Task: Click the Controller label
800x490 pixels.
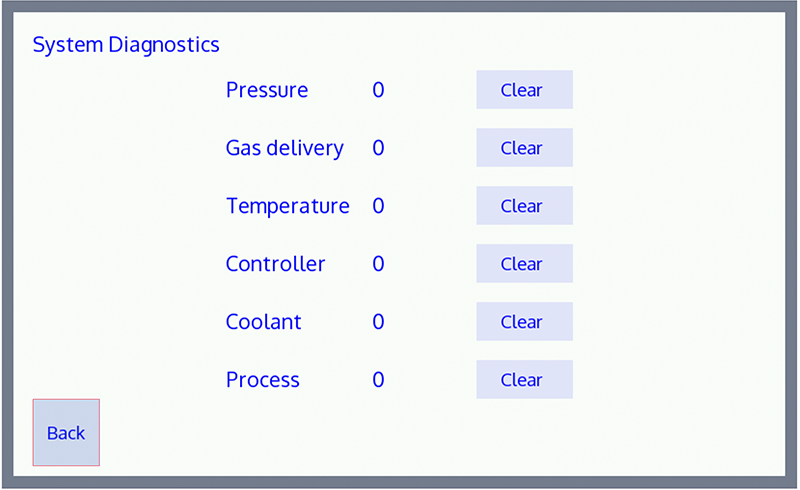Action: click(276, 264)
